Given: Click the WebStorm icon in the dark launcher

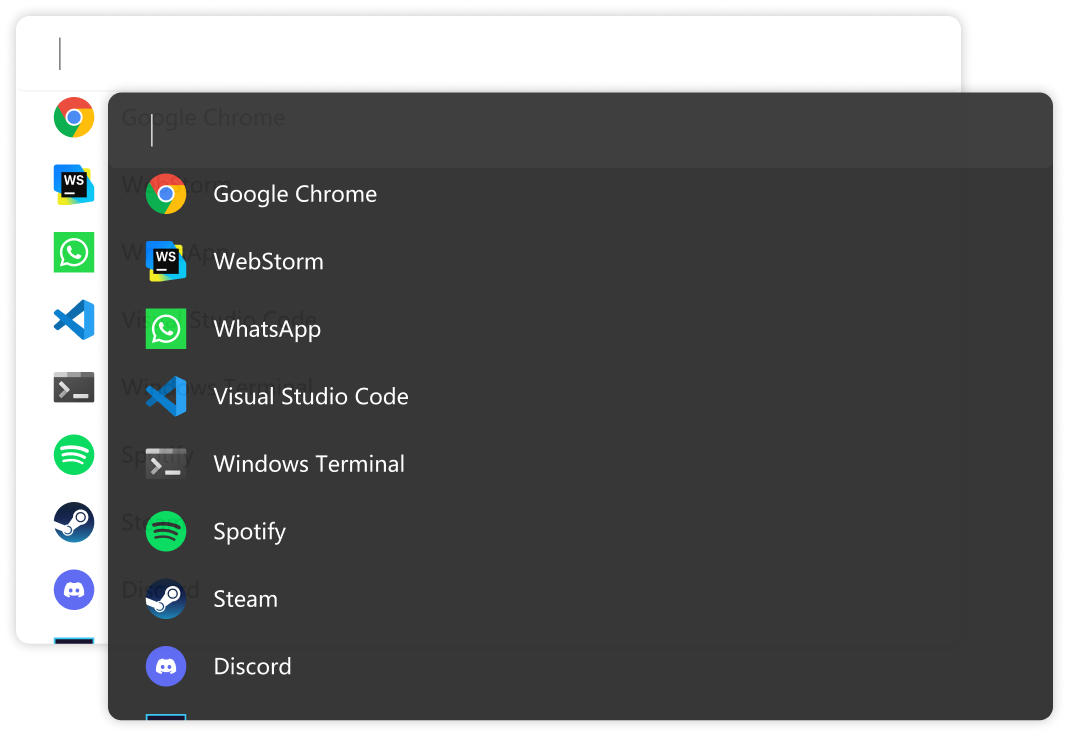Looking at the screenshot, I should tap(166, 261).
